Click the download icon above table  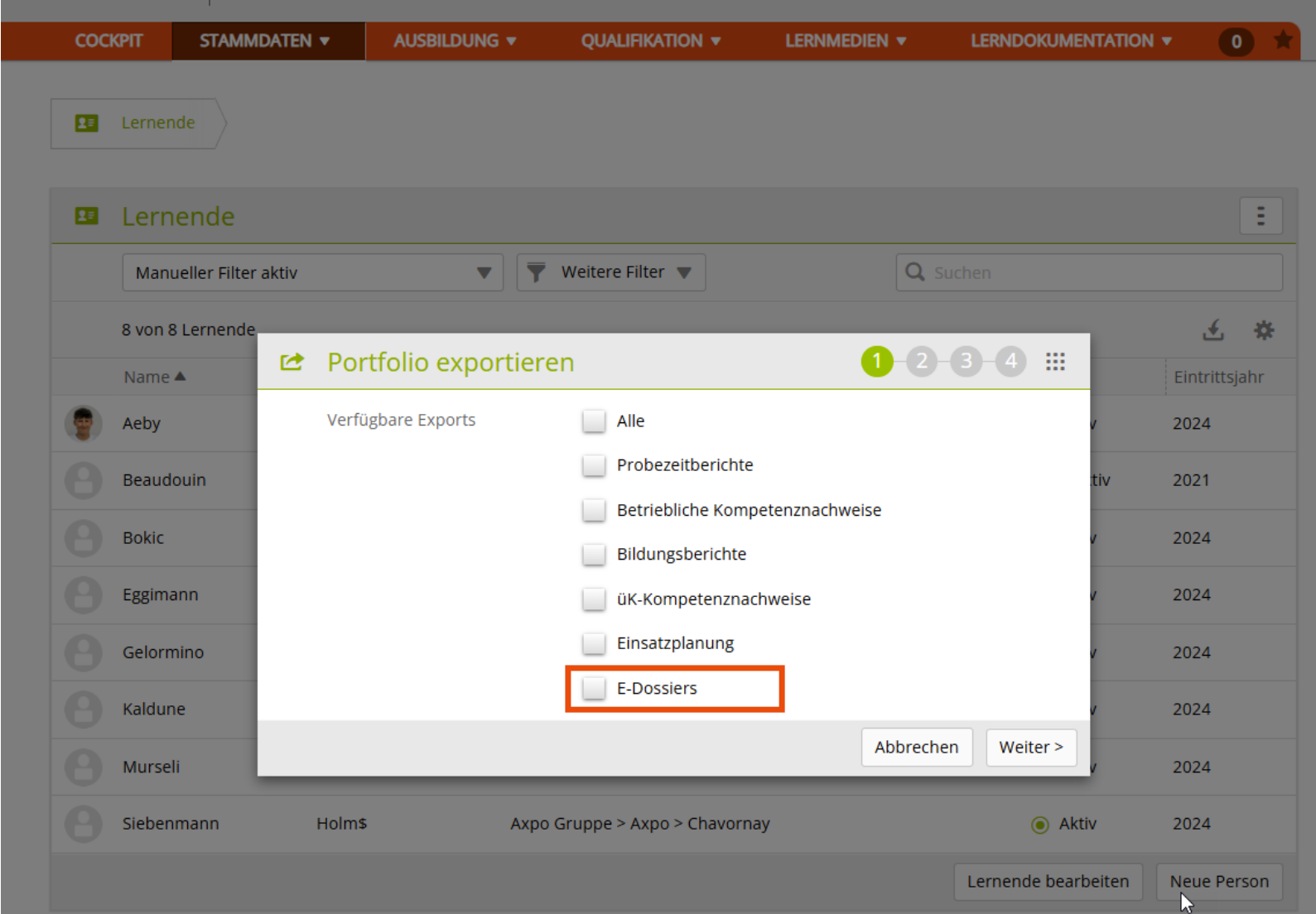point(1213,330)
